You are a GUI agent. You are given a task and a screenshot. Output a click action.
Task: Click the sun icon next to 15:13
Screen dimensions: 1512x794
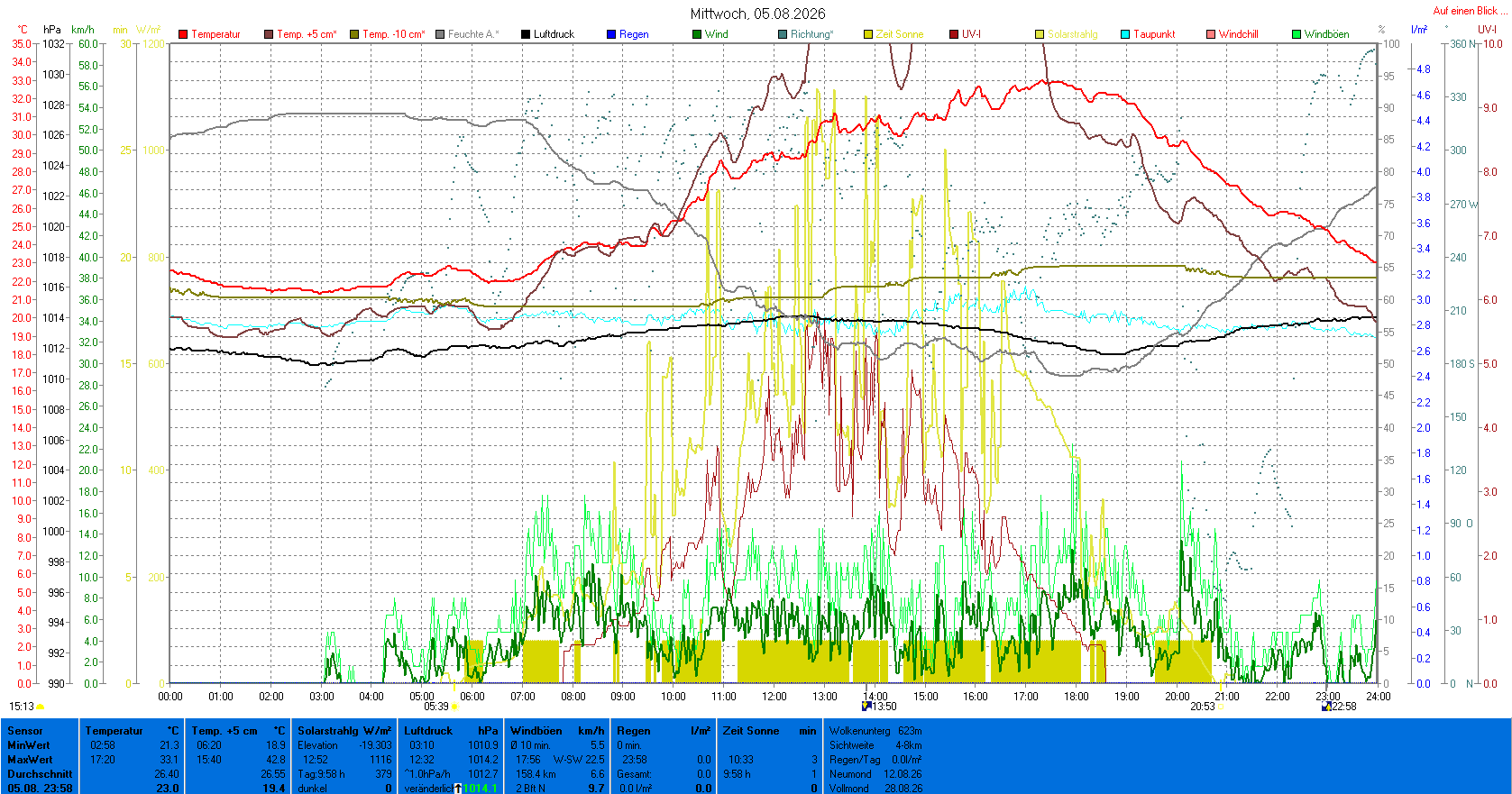coord(41,707)
